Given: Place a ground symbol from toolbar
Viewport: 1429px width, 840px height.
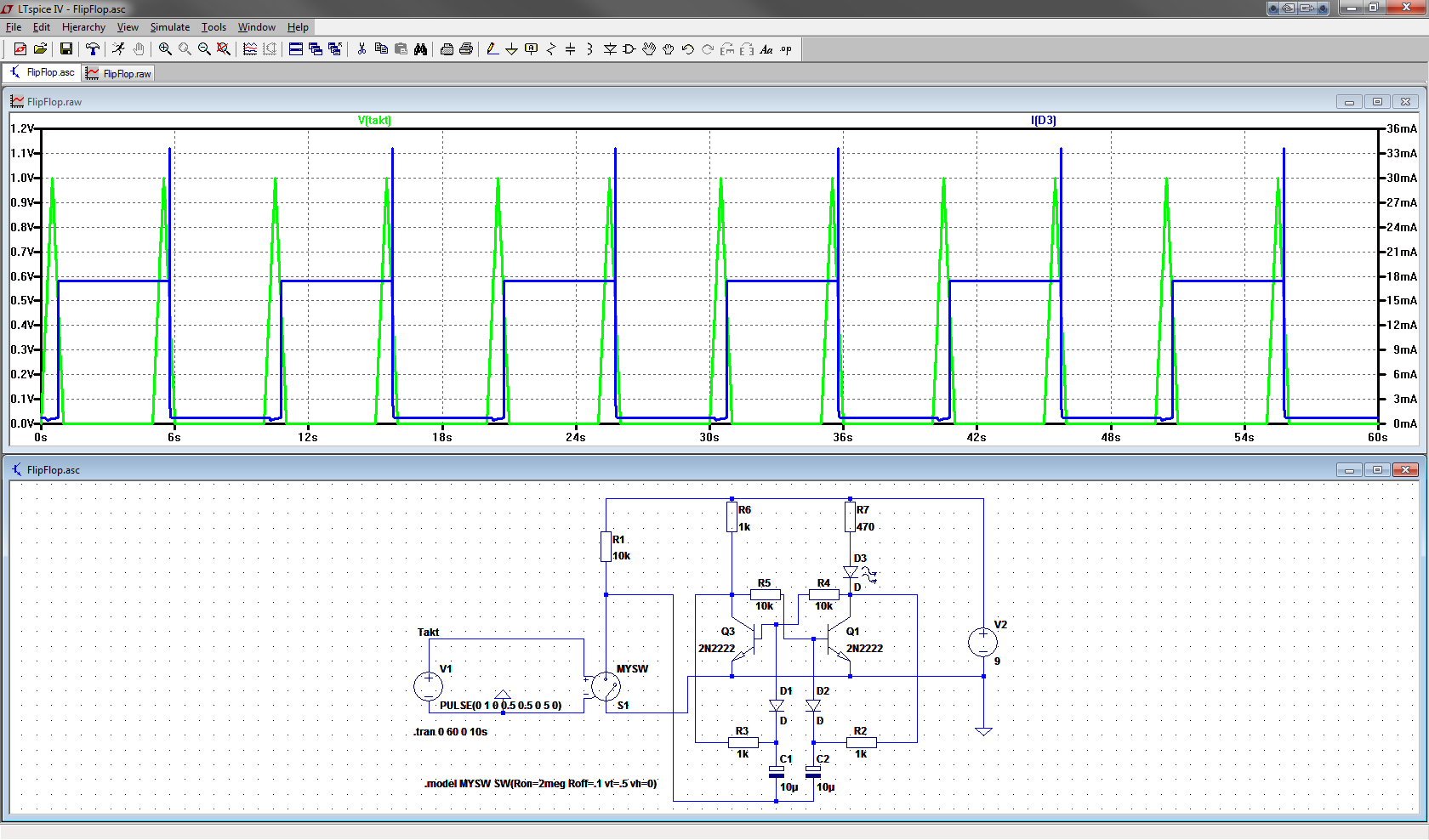Looking at the screenshot, I should [x=511, y=49].
